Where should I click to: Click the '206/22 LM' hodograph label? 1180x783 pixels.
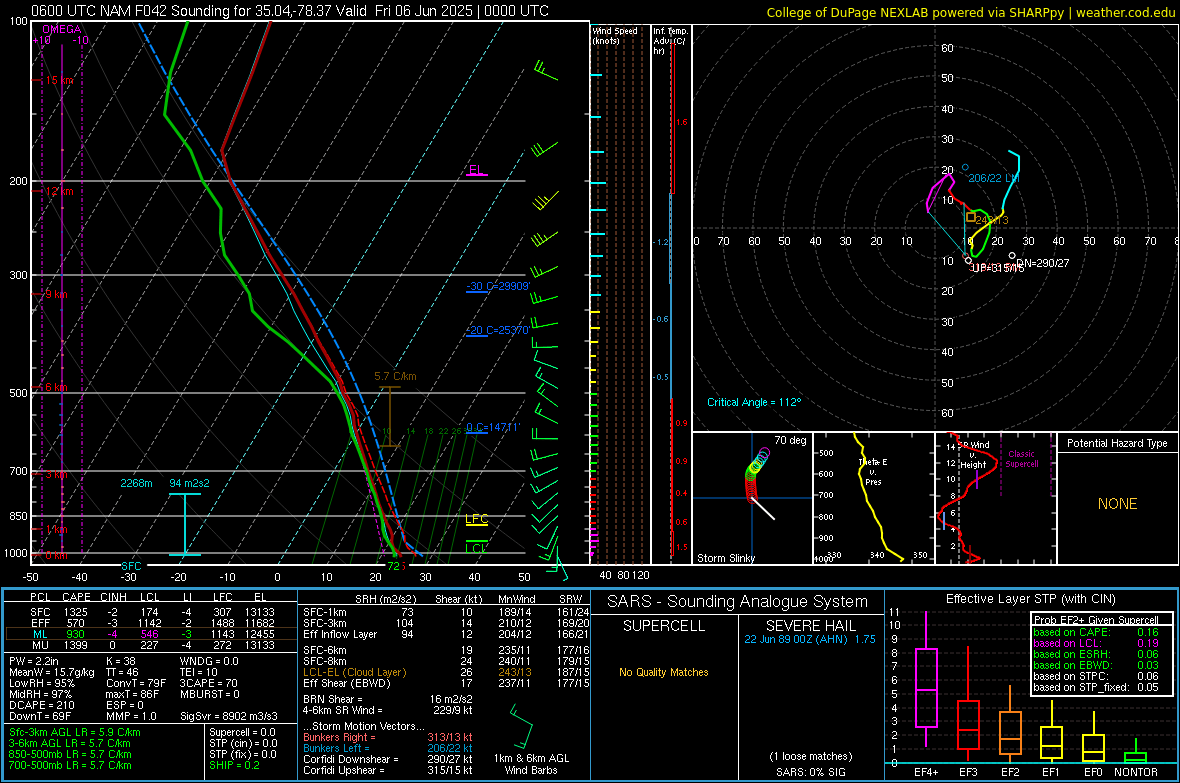pos(993,178)
